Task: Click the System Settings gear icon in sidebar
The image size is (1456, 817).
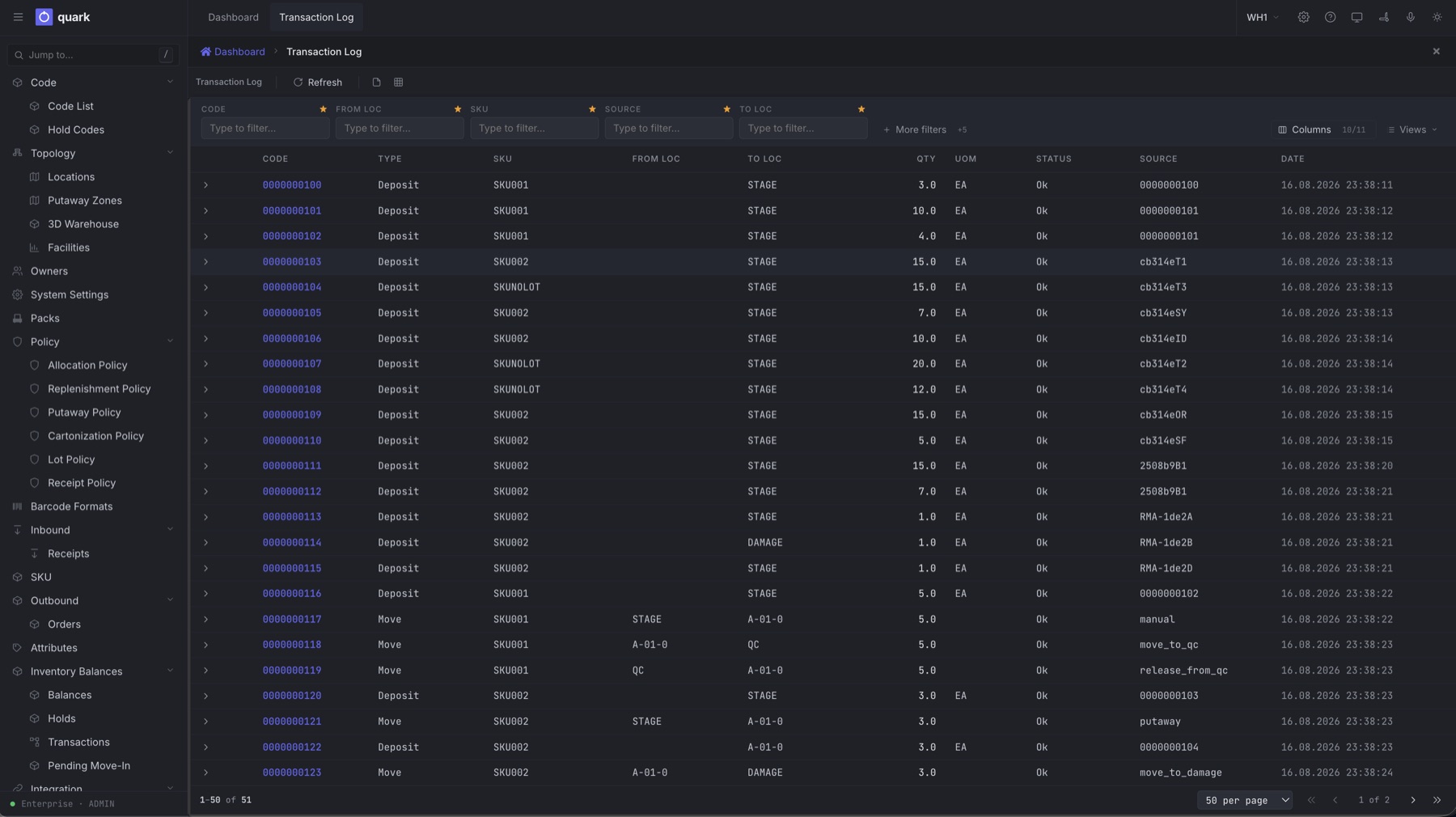Action: [x=17, y=294]
